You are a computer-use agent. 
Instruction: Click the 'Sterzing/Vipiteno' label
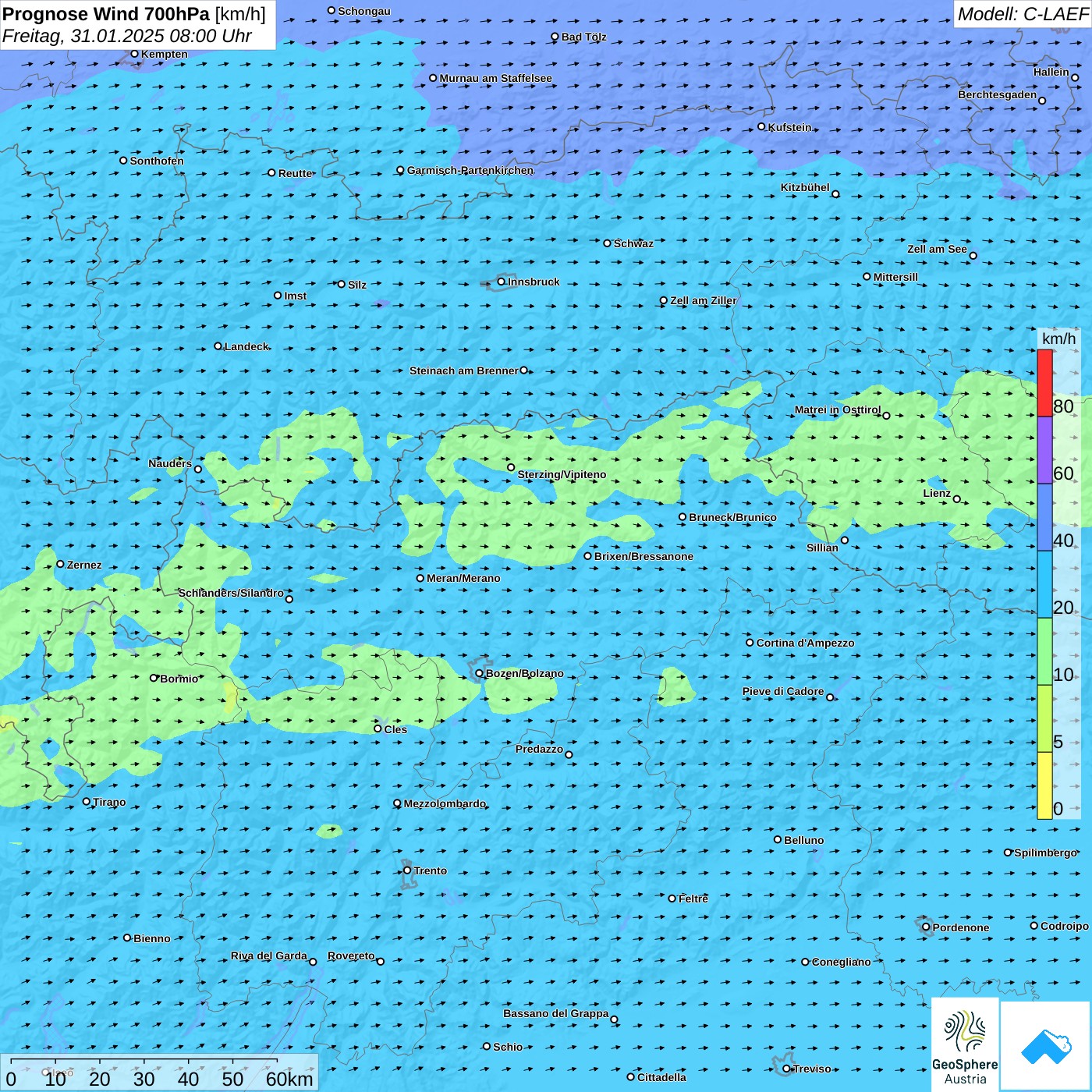(x=562, y=474)
